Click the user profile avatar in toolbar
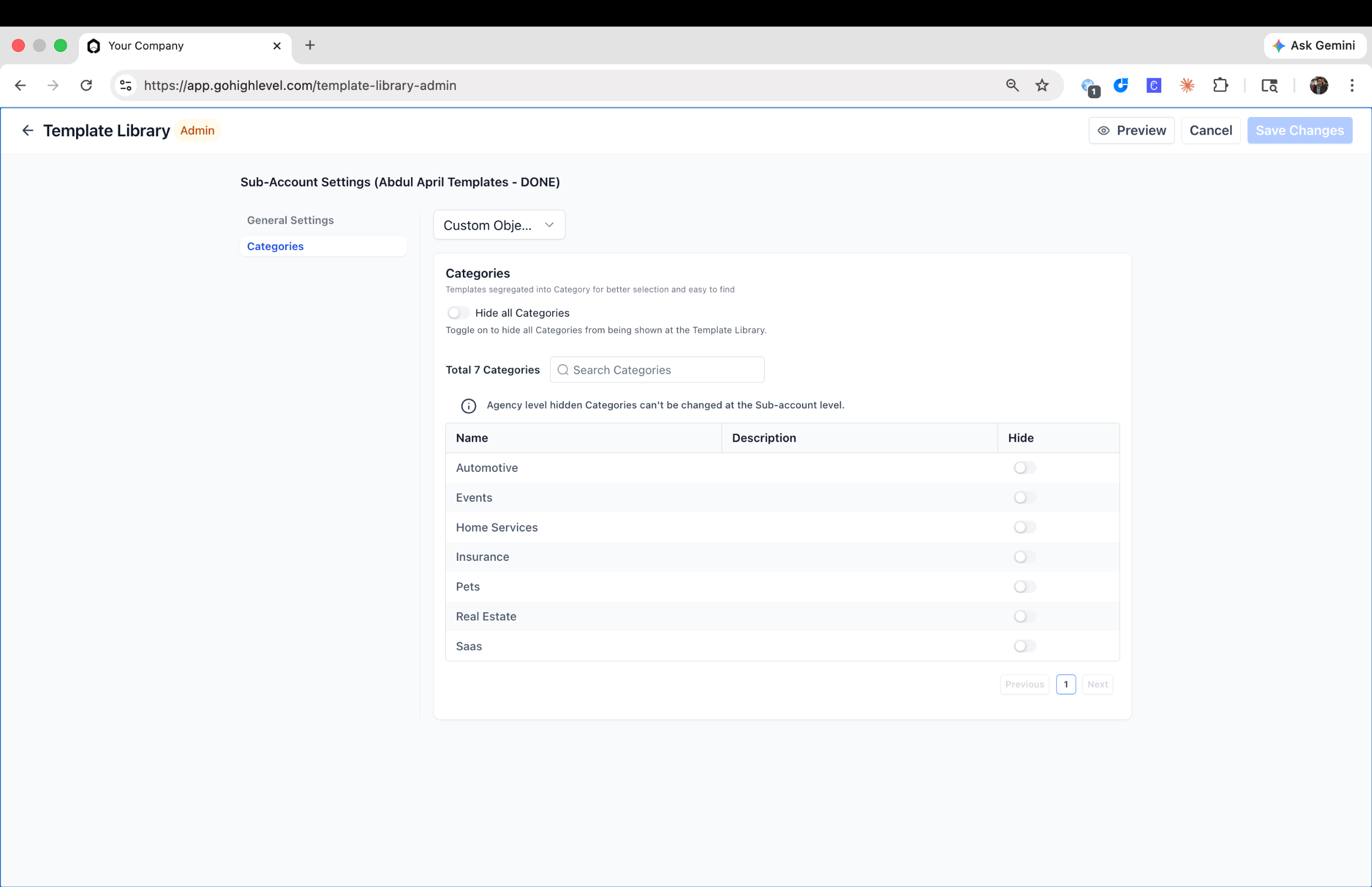The height and width of the screenshot is (887, 1372). 1318,86
